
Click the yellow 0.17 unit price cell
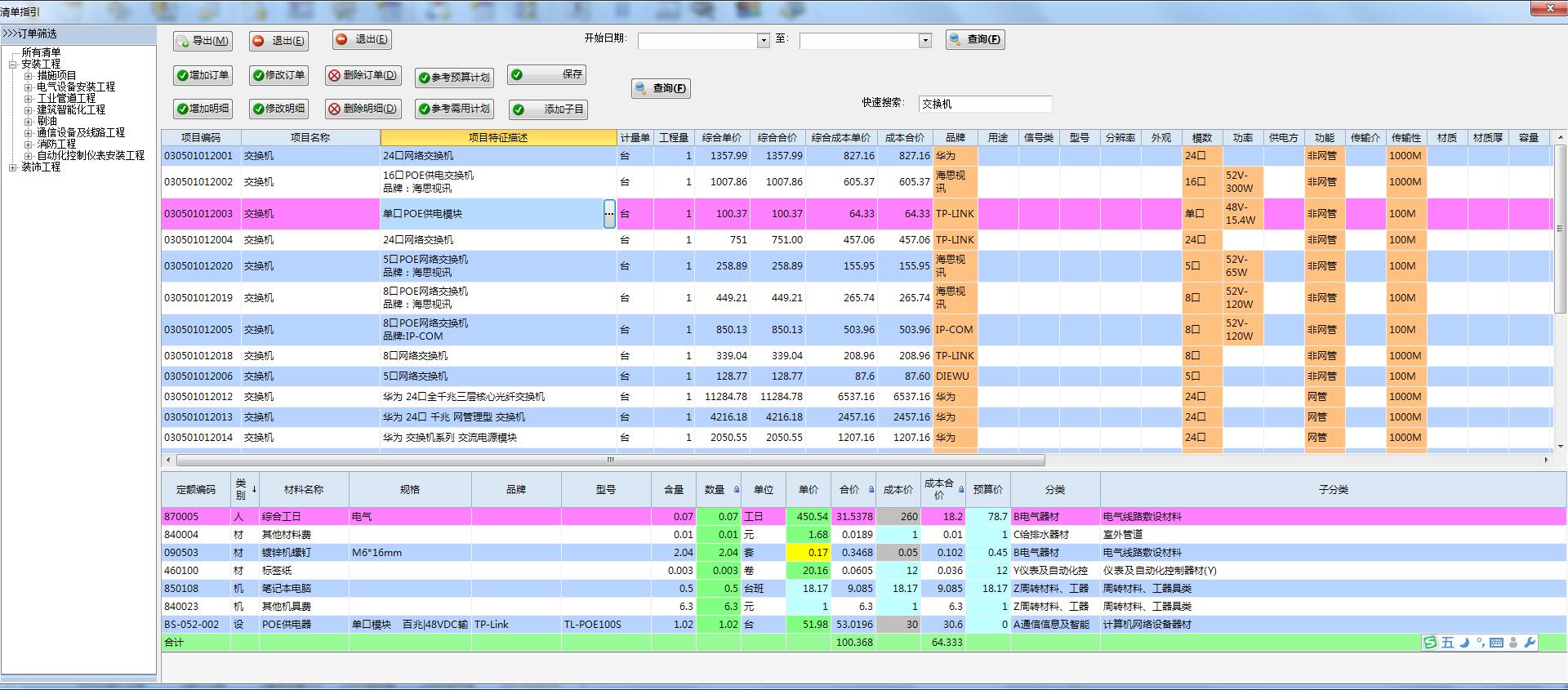[808, 553]
